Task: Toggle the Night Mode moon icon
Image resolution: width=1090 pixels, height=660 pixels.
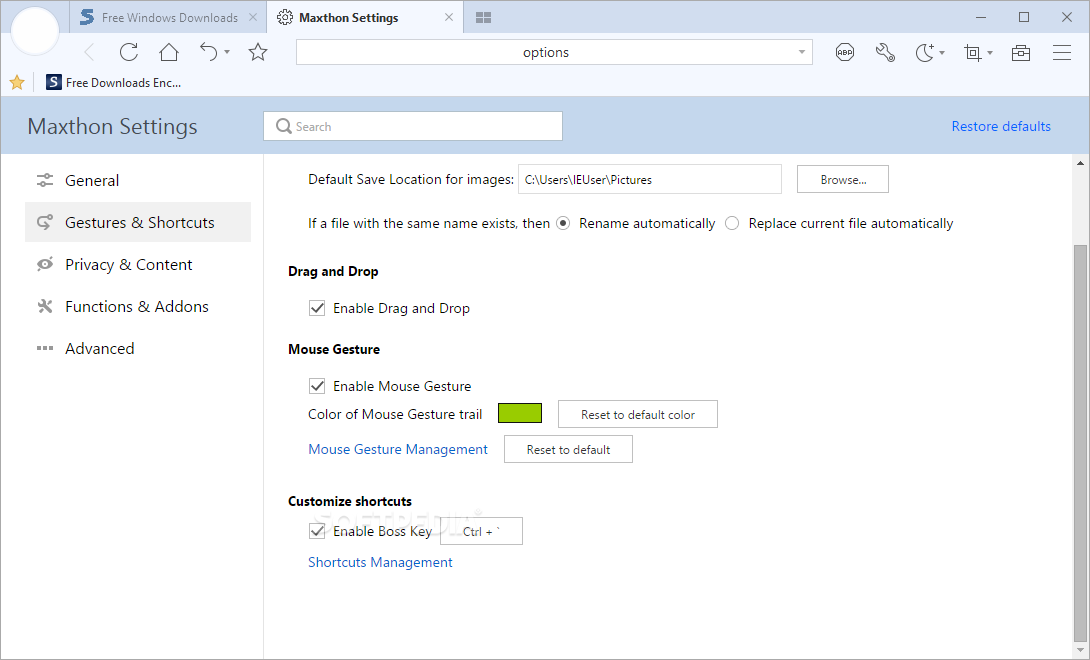Action: click(925, 53)
